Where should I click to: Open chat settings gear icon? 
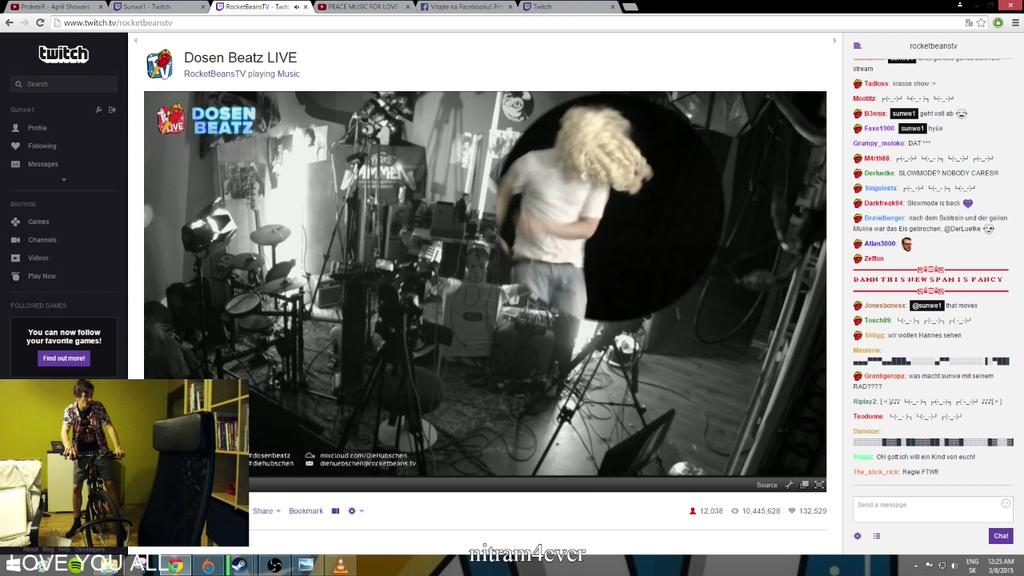(857, 536)
